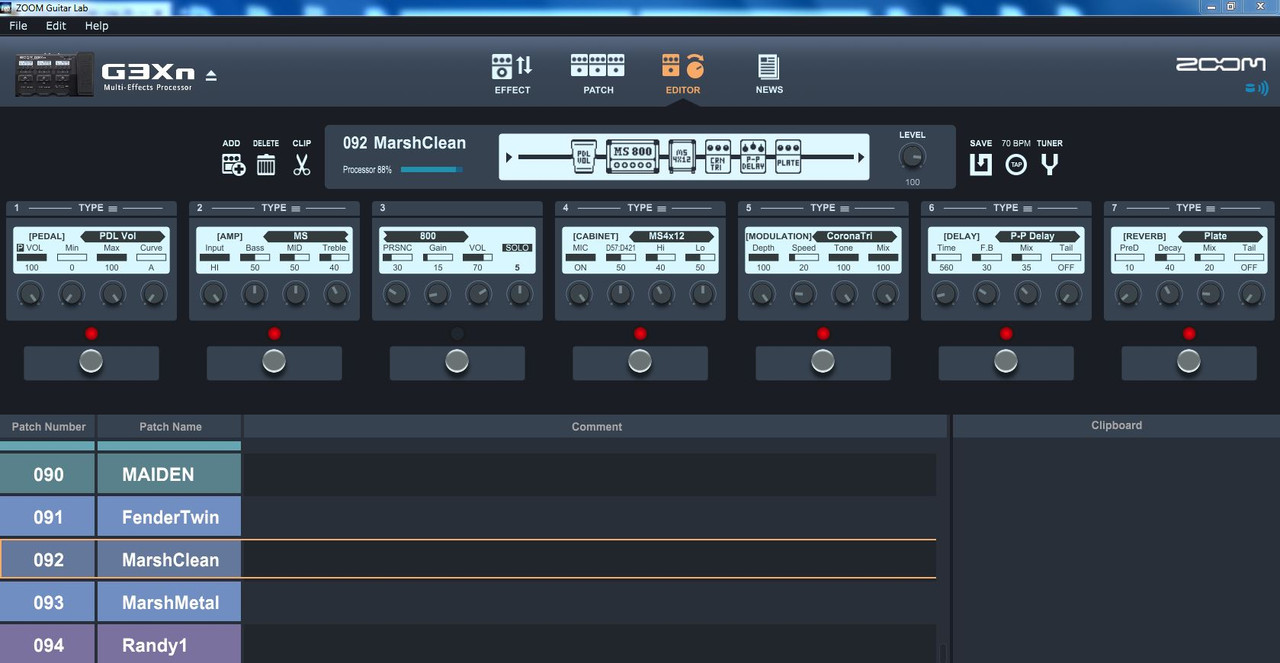Click the G3Xn device image
1280x663 pixels.
54,75
